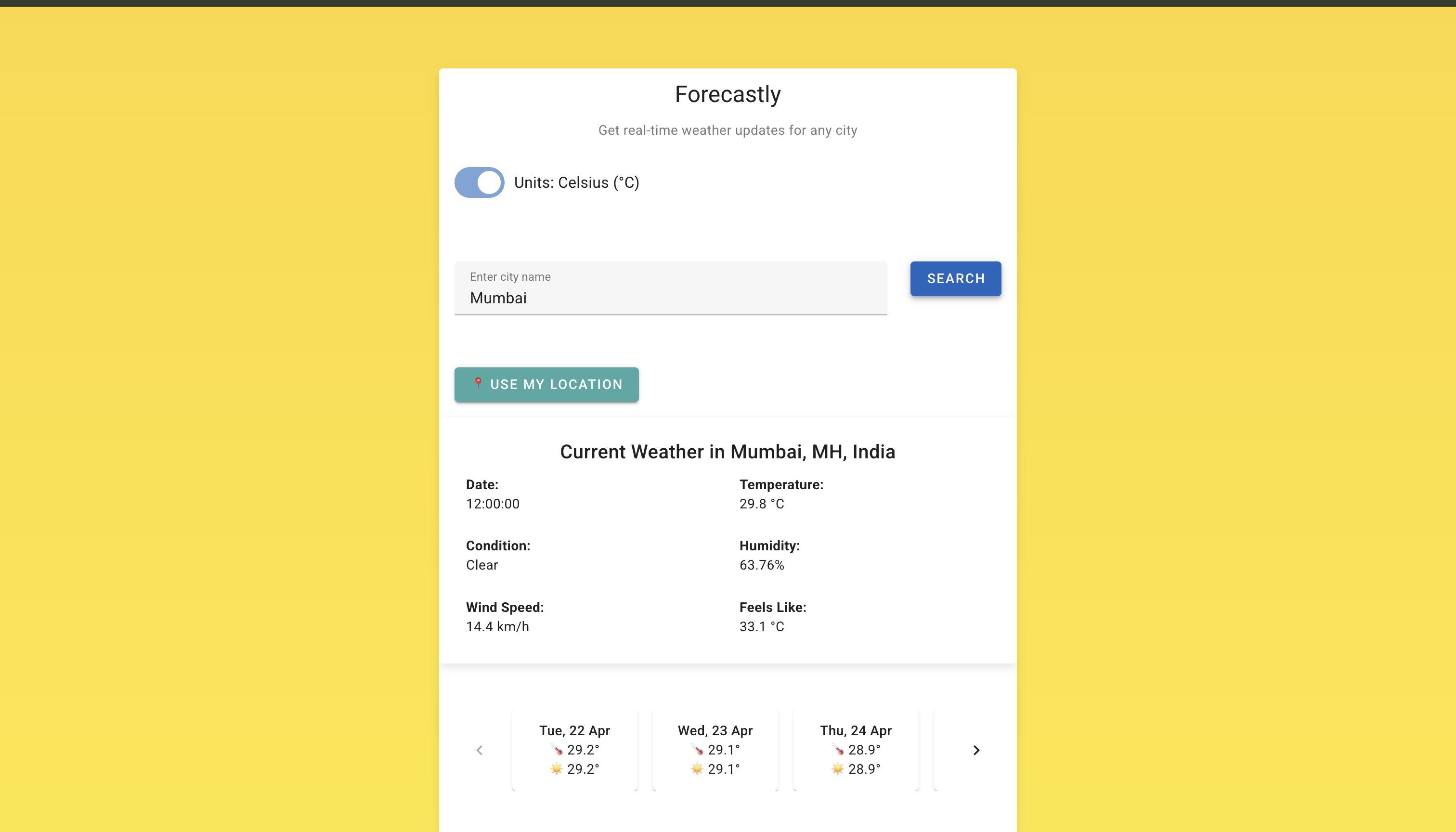Viewport: 1456px width, 832px height.
Task: Click the sun icon in Wed, 23 Apr card
Action: tap(697, 768)
